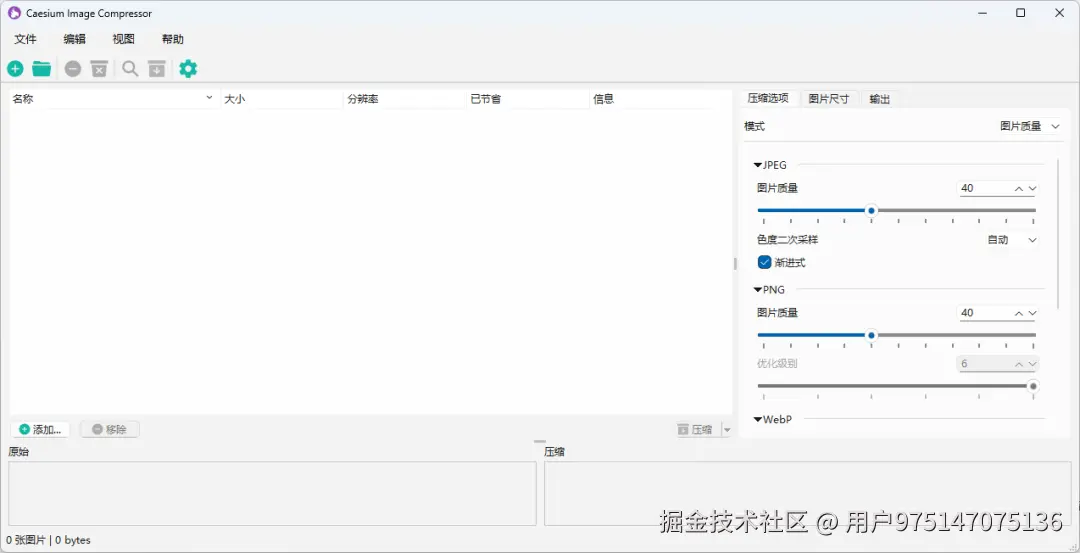Click the status text 0 张图片 | 0 bytes

point(48,540)
